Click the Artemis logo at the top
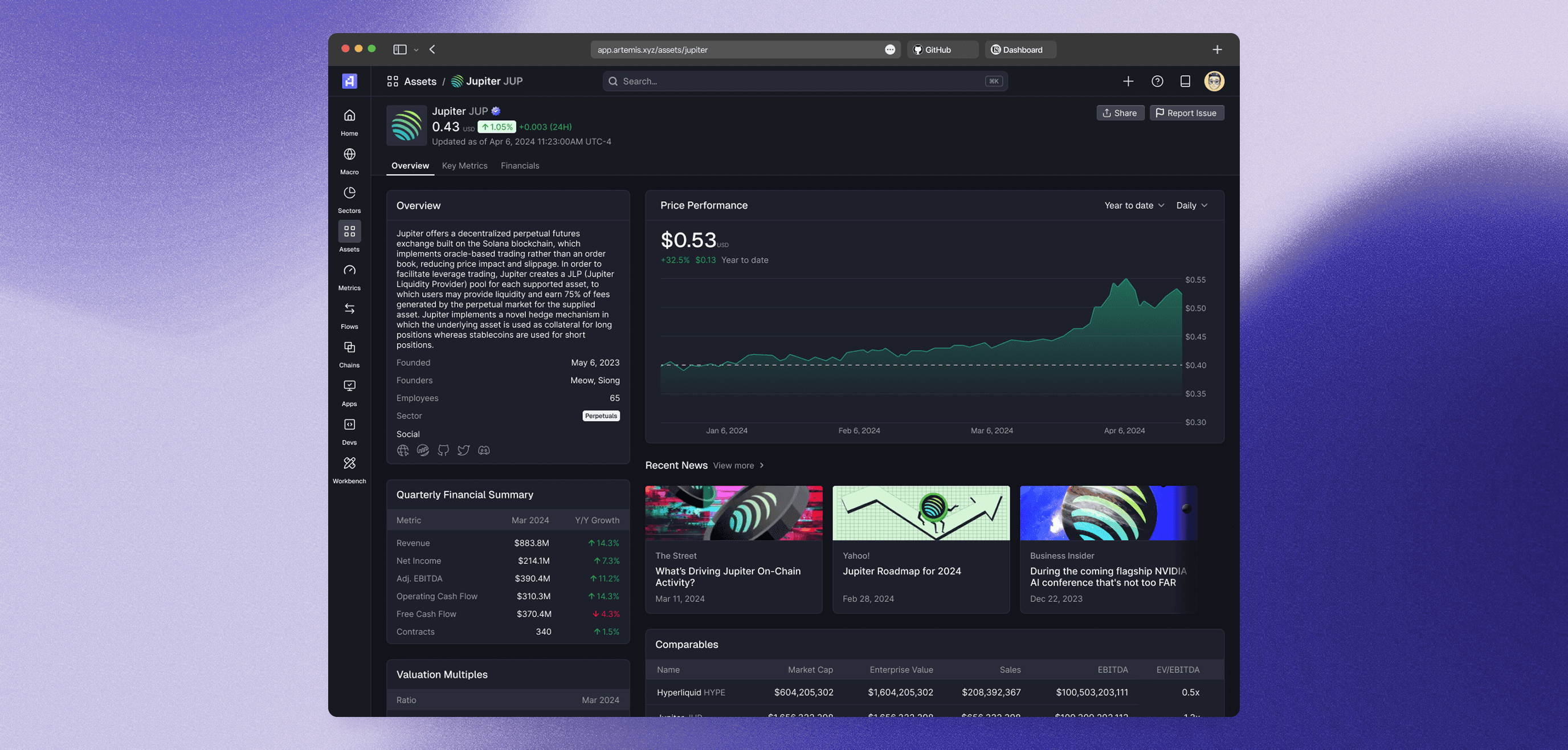The height and width of the screenshot is (750, 1568). pyautogui.click(x=349, y=81)
